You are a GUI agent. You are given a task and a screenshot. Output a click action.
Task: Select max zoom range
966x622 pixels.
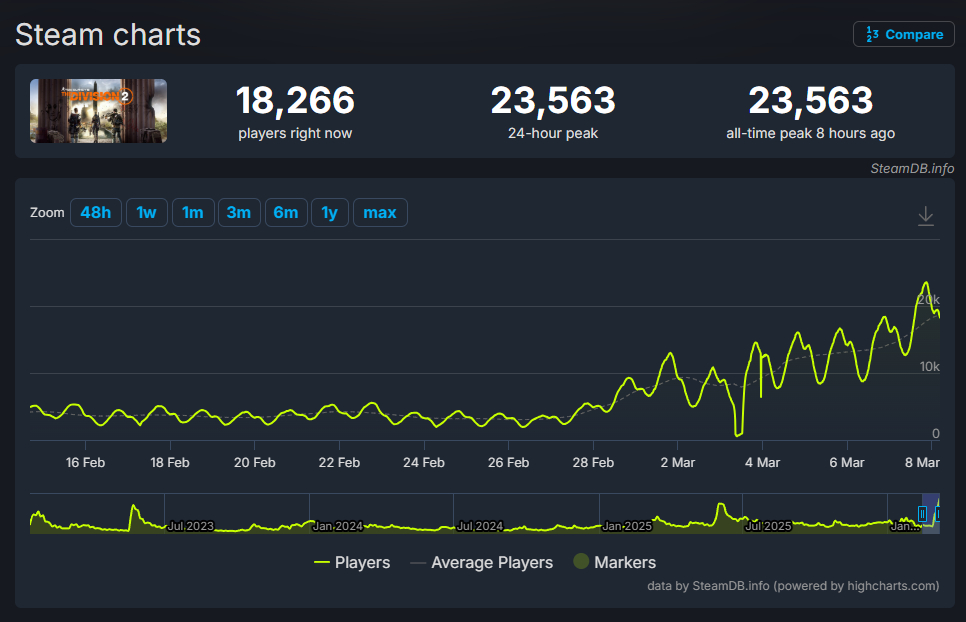pyautogui.click(x=380, y=213)
